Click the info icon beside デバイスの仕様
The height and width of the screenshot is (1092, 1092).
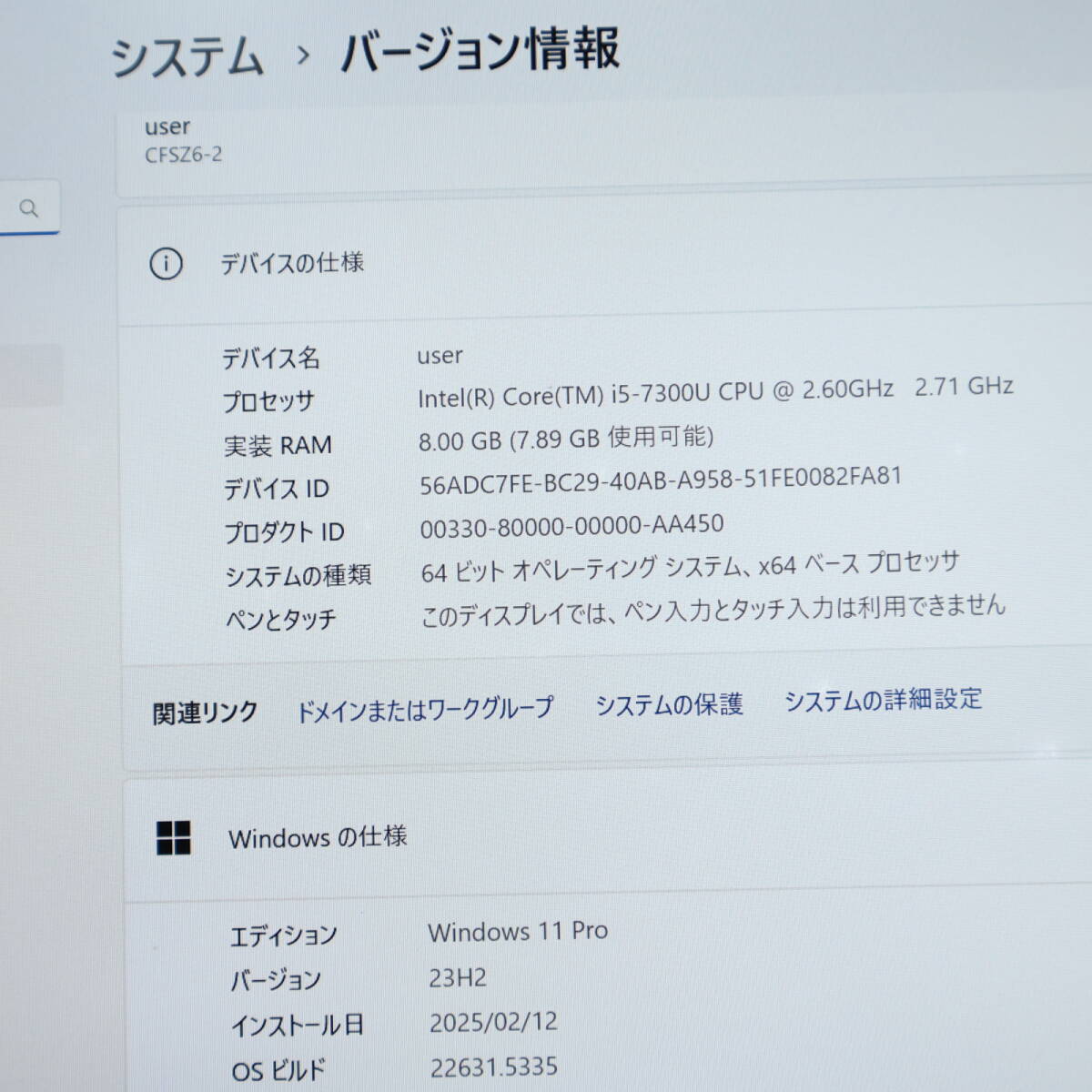tap(166, 265)
